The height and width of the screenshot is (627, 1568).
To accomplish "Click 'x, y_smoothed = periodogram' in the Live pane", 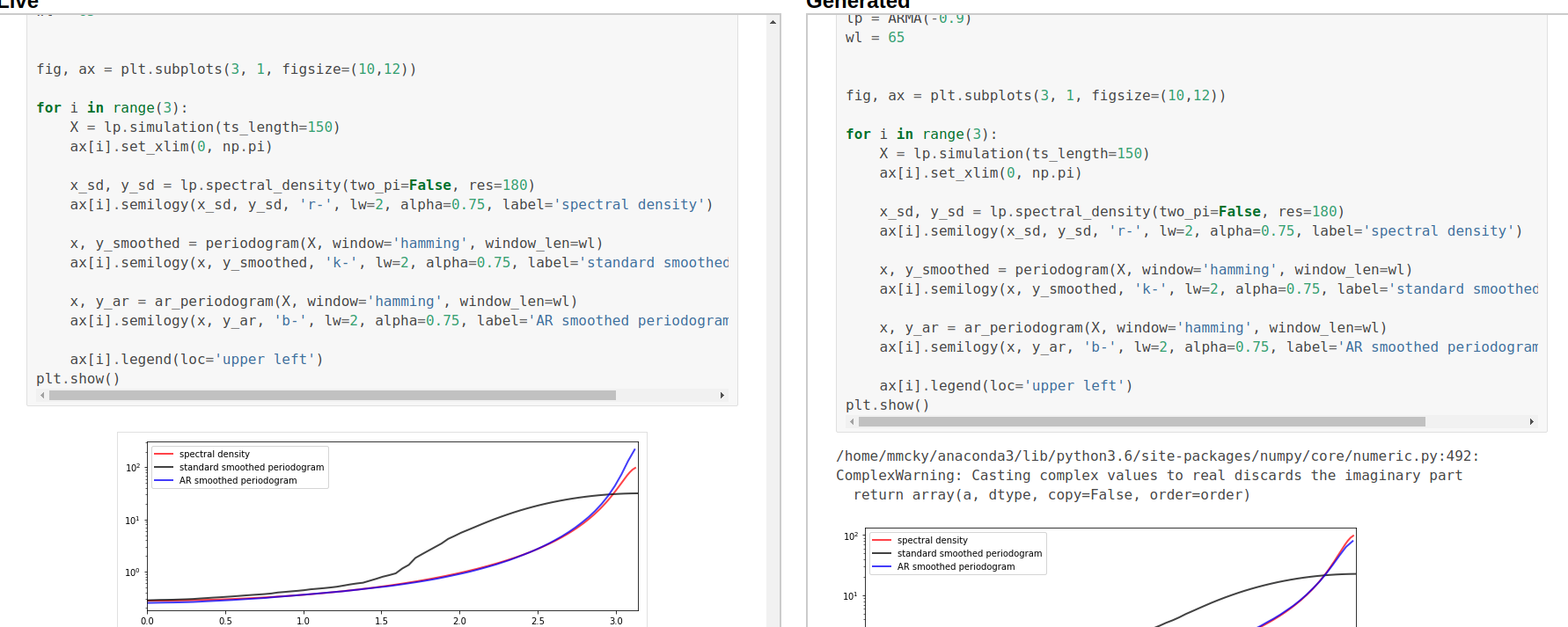I will (x=337, y=244).
